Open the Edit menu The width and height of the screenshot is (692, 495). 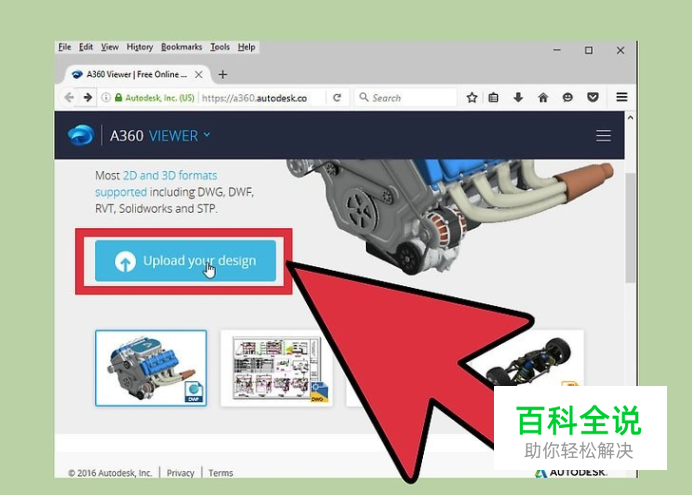pyautogui.click(x=86, y=47)
